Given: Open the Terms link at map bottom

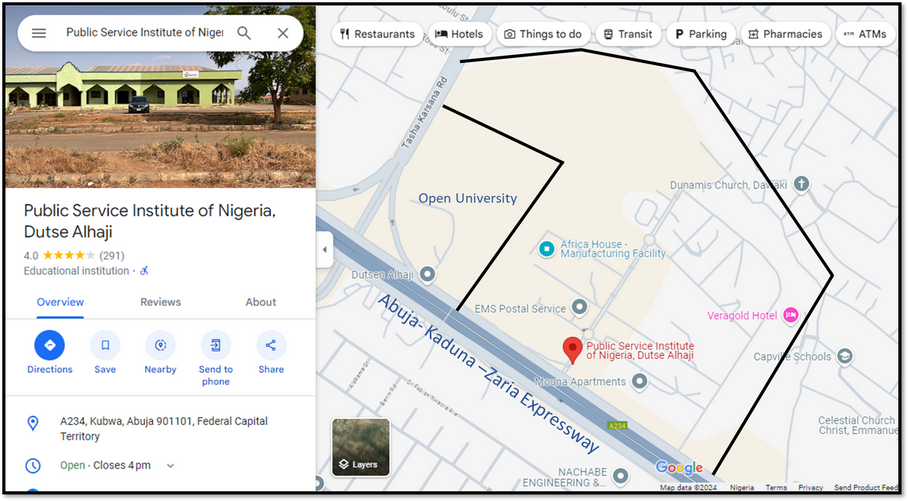Looking at the screenshot, I should (x=776, y=488).
